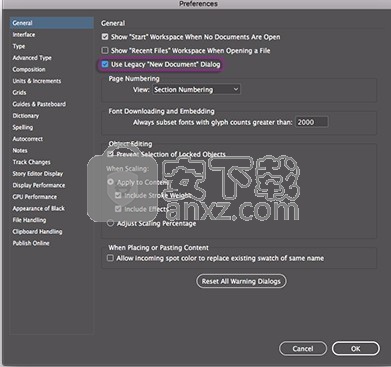Open Track Changes preferences
Screen dimensions: 391x367
[x=31, y=162]
